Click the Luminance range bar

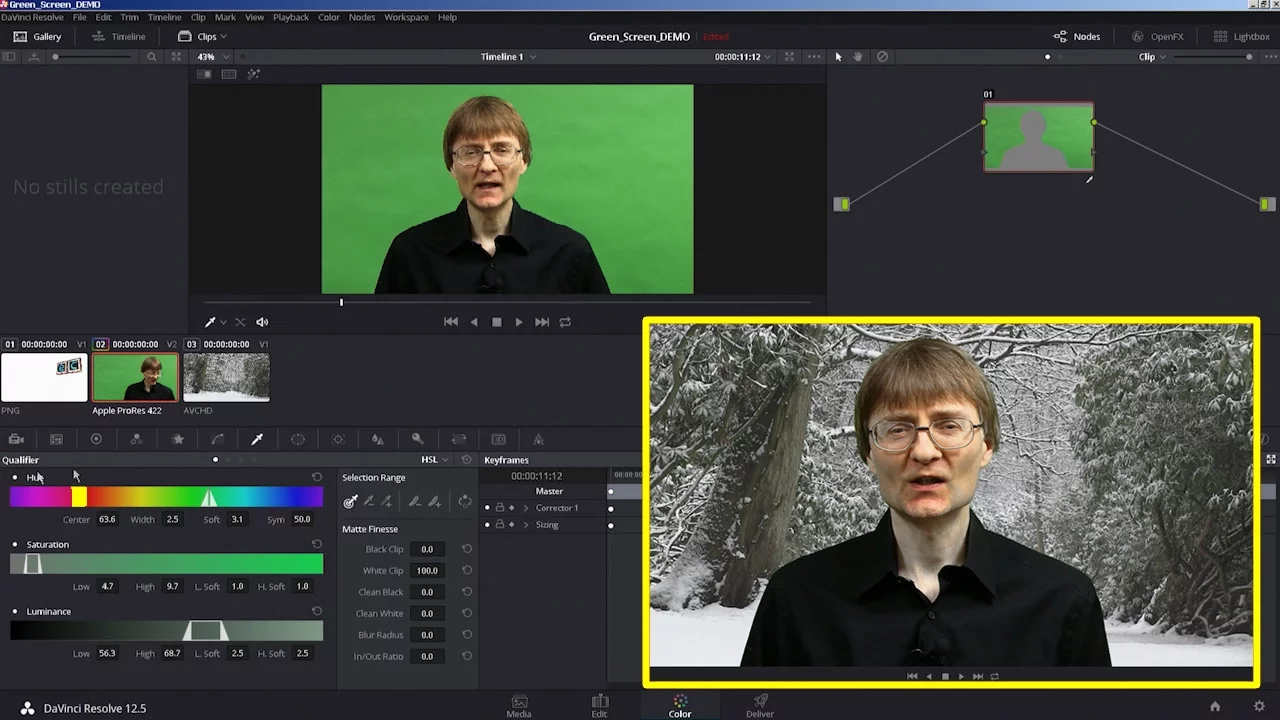(167, 631)
